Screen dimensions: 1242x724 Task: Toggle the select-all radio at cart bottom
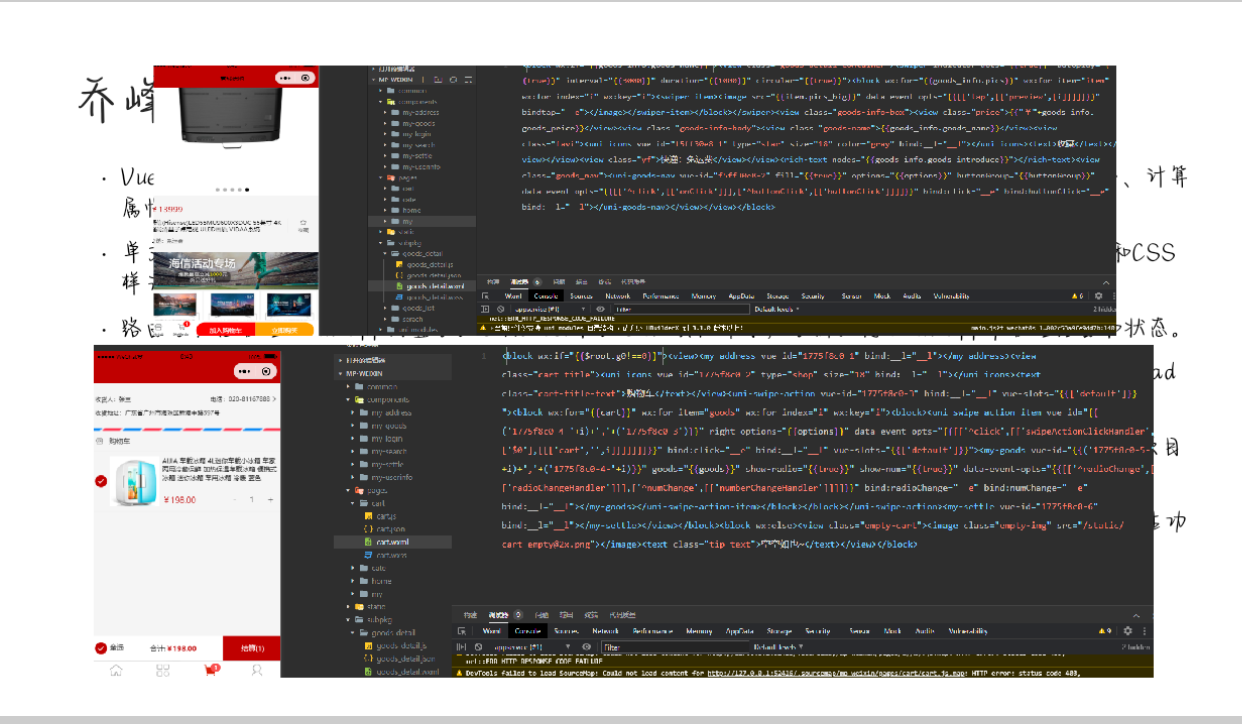click(100, 648)
